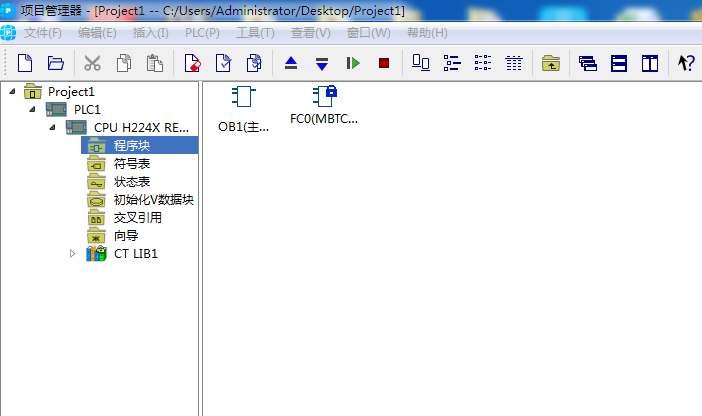Select the 程序块 folder
The width and height of the screenshot is (702, 416).
(132, 146)
